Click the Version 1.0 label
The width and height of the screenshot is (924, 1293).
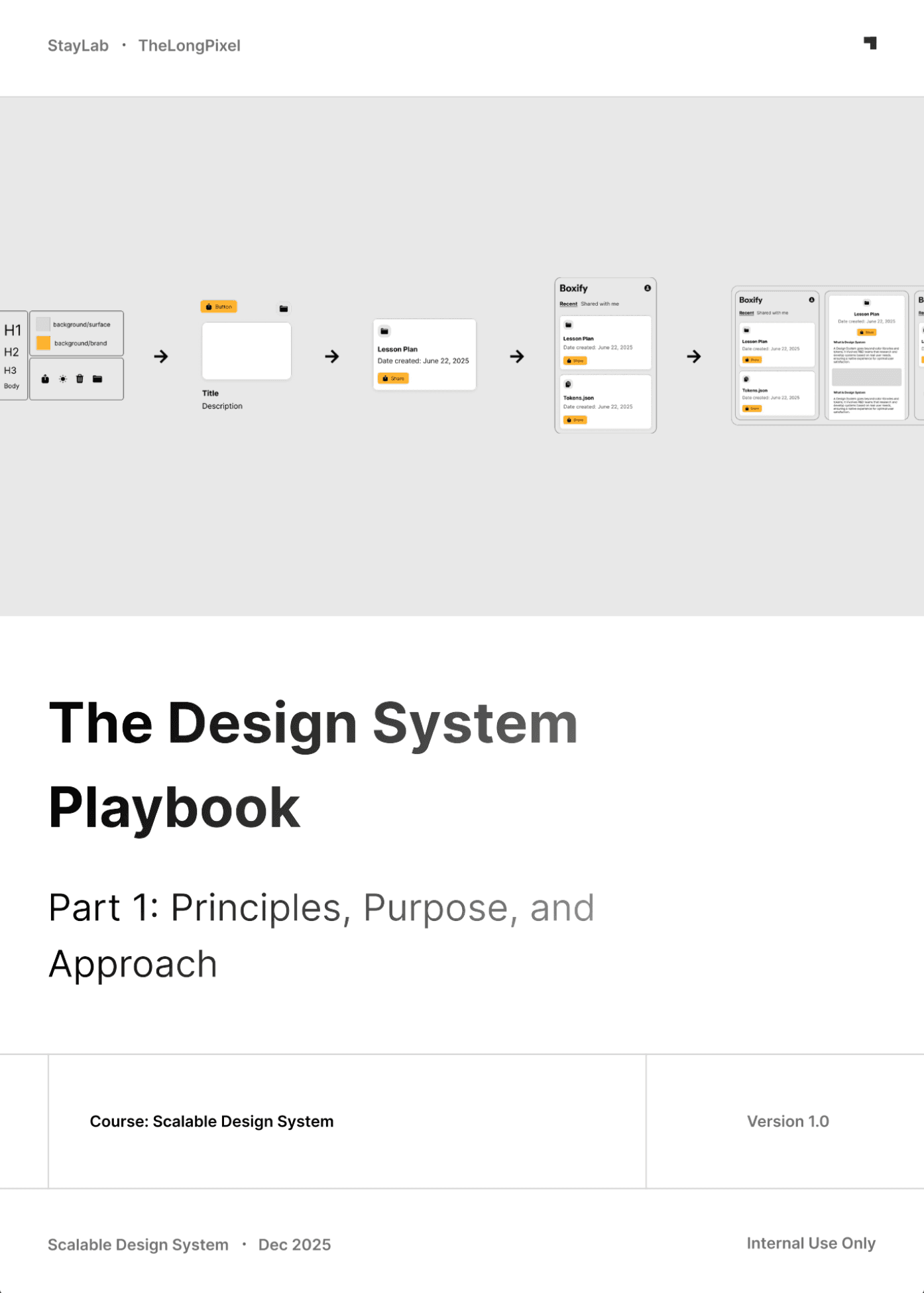(x=787, y=1121)
